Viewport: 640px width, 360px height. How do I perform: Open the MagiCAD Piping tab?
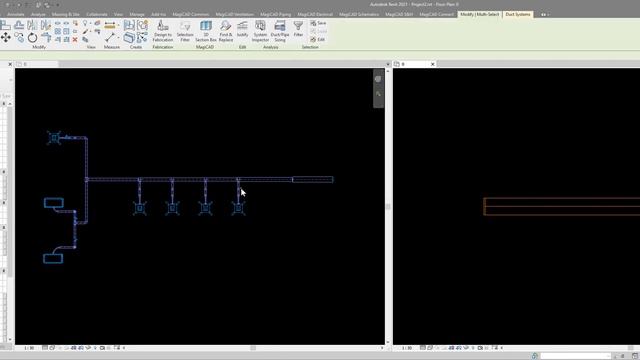276,14
